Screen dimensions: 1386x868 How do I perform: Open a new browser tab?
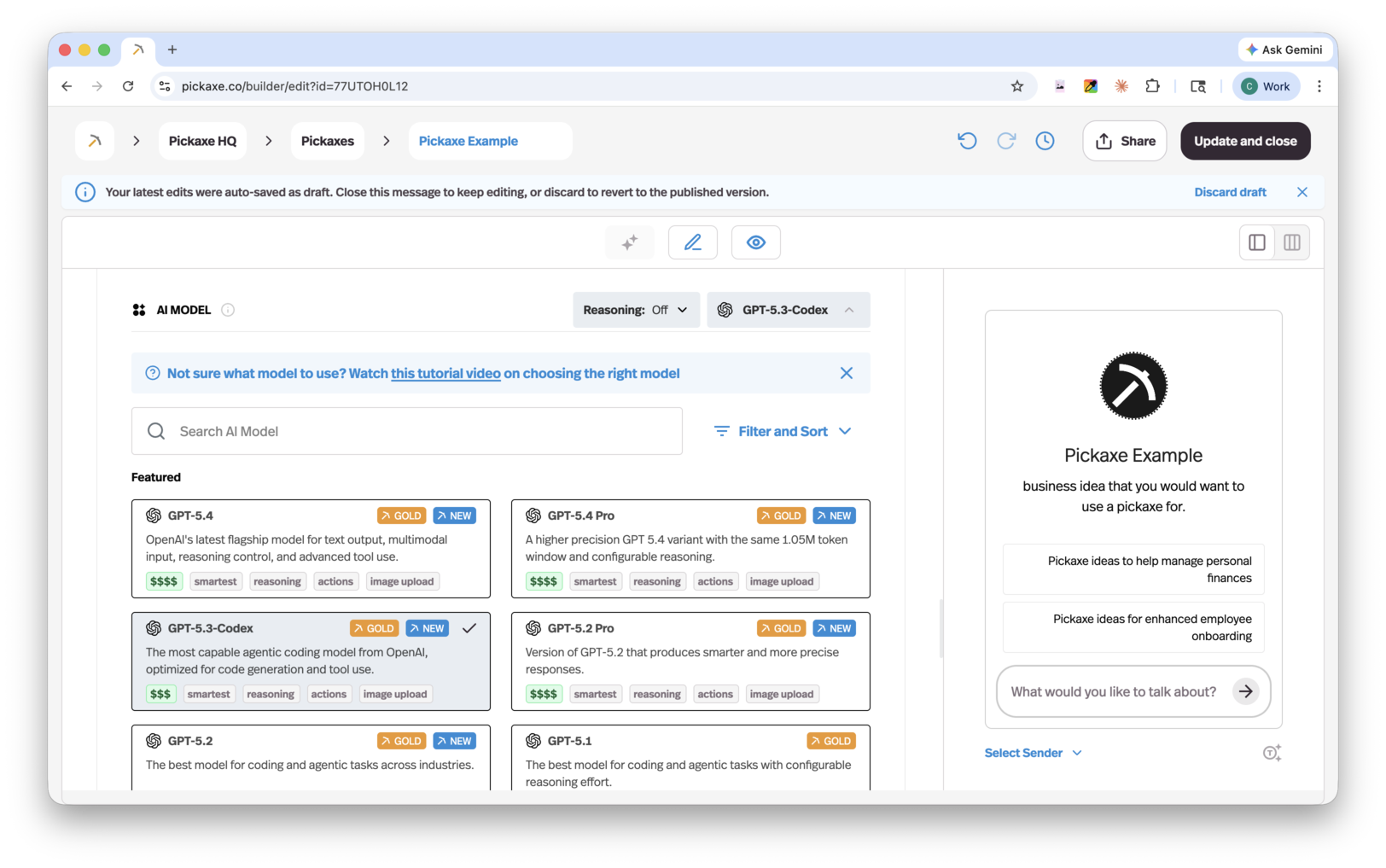tap(172, 50)
